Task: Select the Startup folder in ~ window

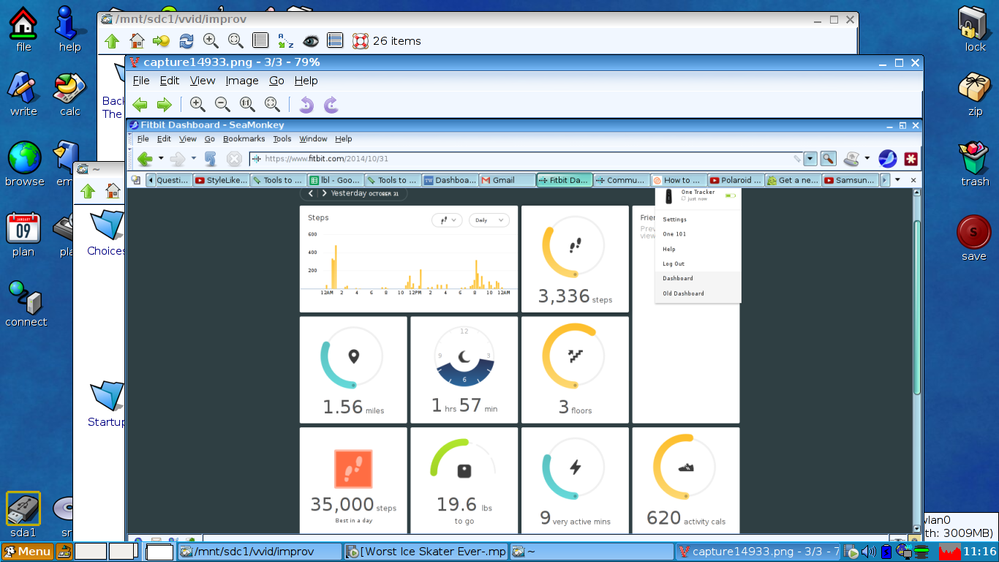Action: (106, 405)
